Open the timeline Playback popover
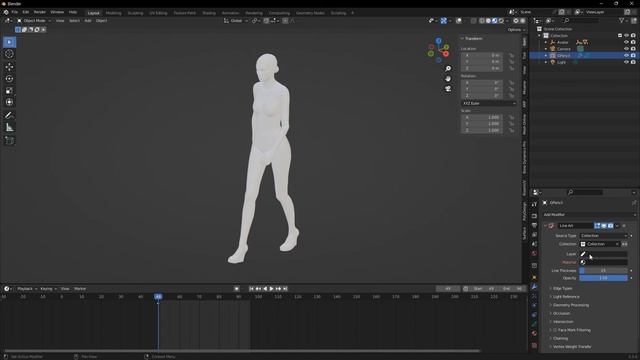This screenshot has height=360, width=640. (x=27, y=289)
